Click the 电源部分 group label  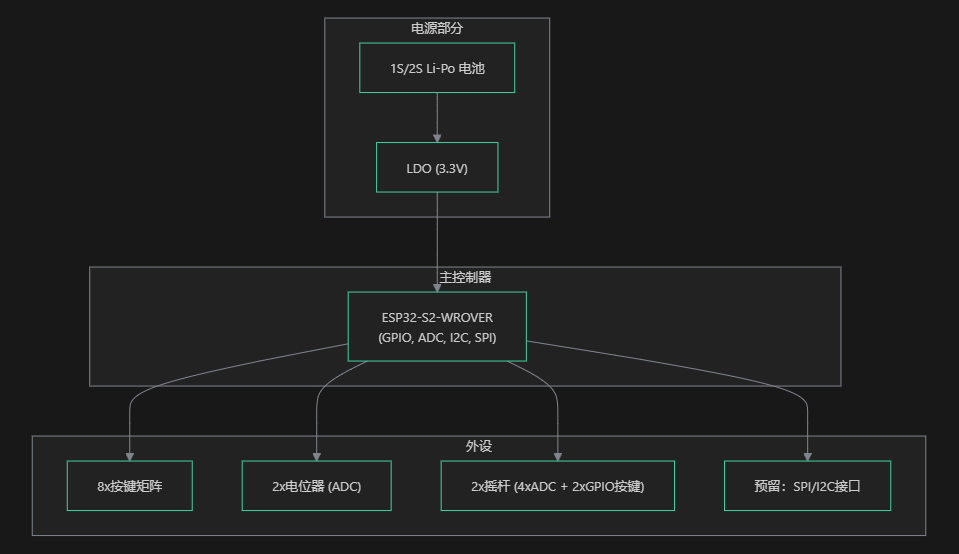(x=437, y=29)
